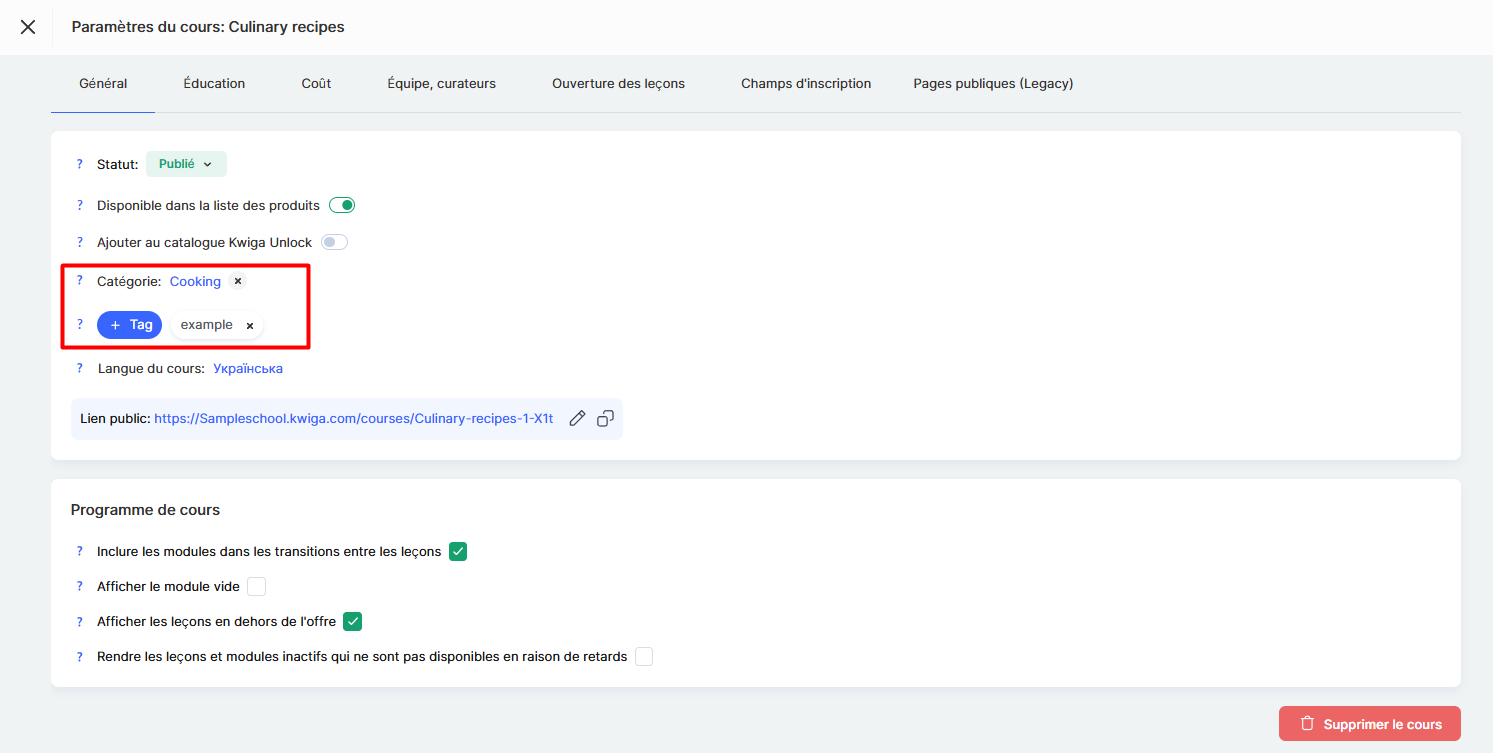The width and height of the screenshot is (1493, 753).
Task: Click help icon beside Afficher le module vide
Action: tap(80, 587)
